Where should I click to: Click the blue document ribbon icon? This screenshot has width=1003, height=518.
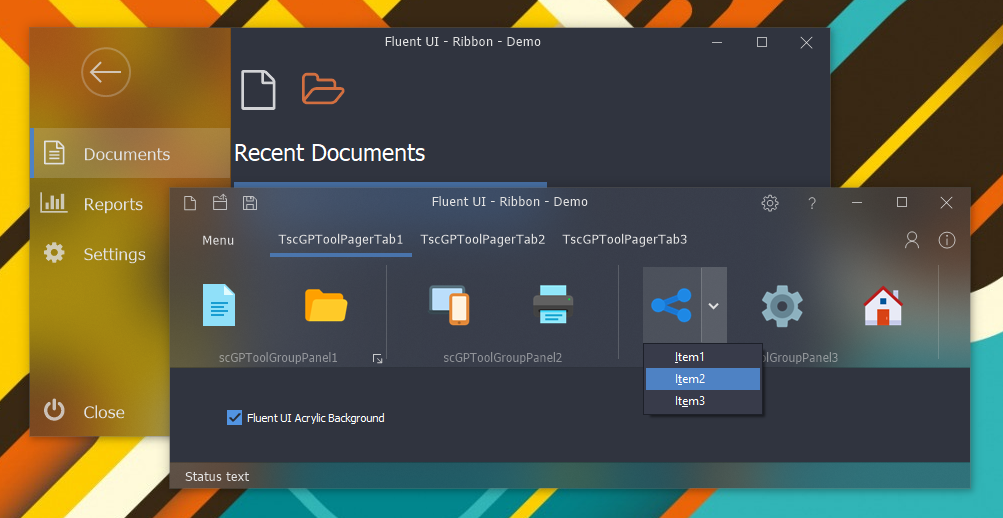pyautogui.click(x=219, y=305)
